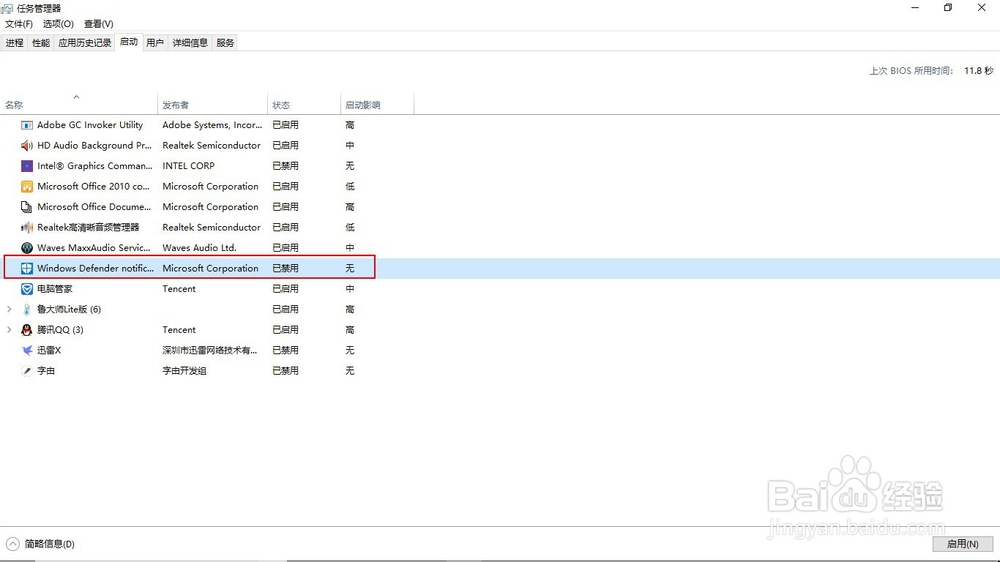Expand the 鲁大师Lite版 (6) group
This screenshot has width=1000, height=562.
click(9, 309)
